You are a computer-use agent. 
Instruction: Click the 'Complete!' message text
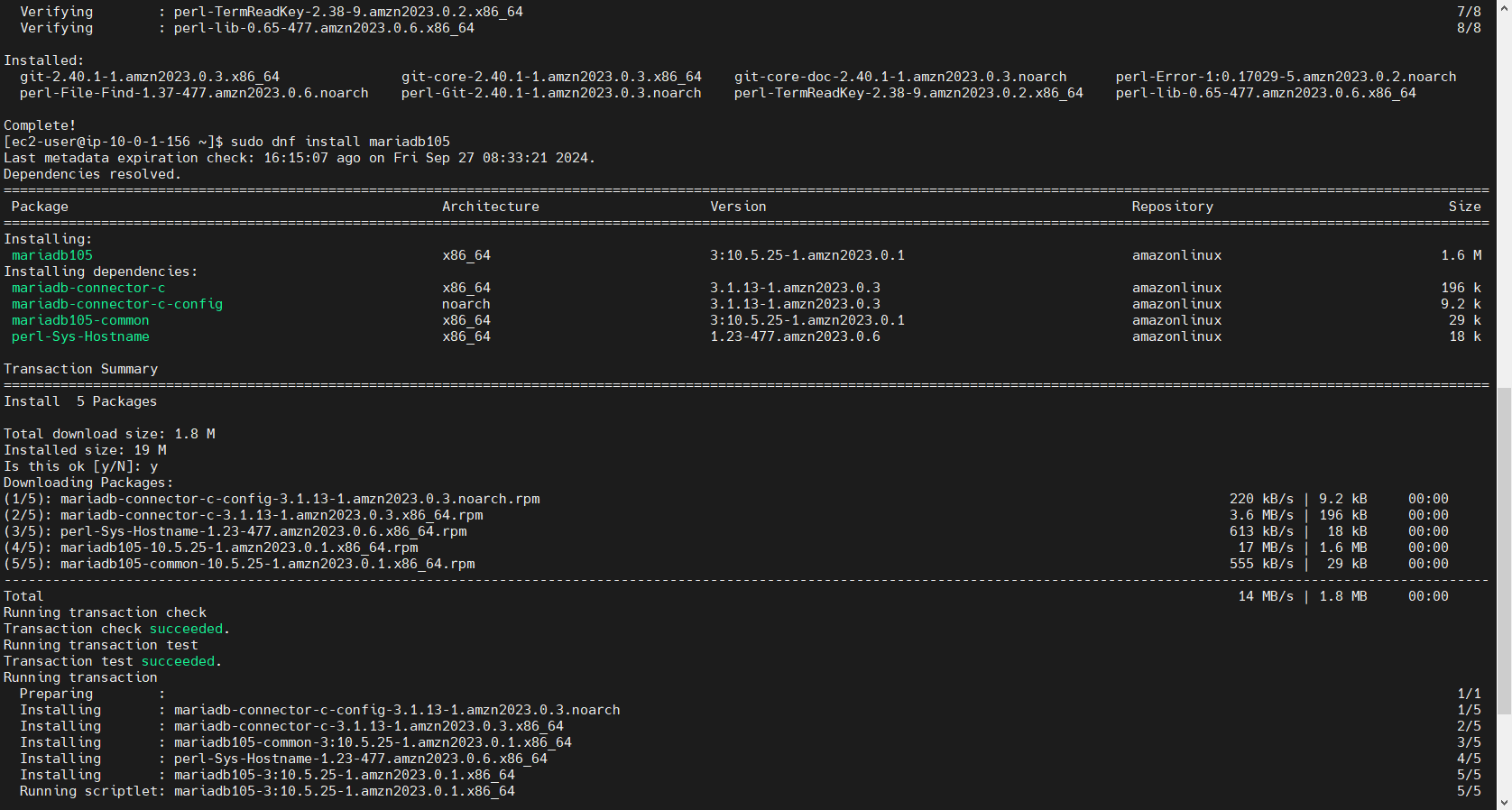pyautogui.click(x=40, y=125)
